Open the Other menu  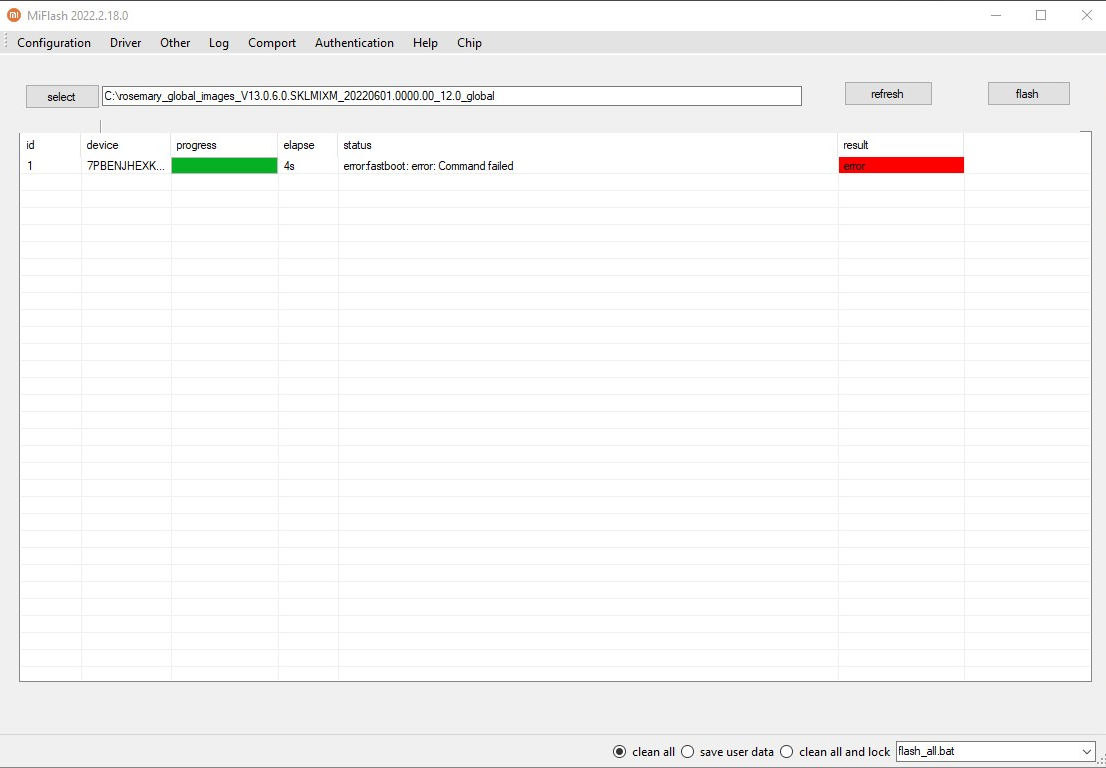175,43
